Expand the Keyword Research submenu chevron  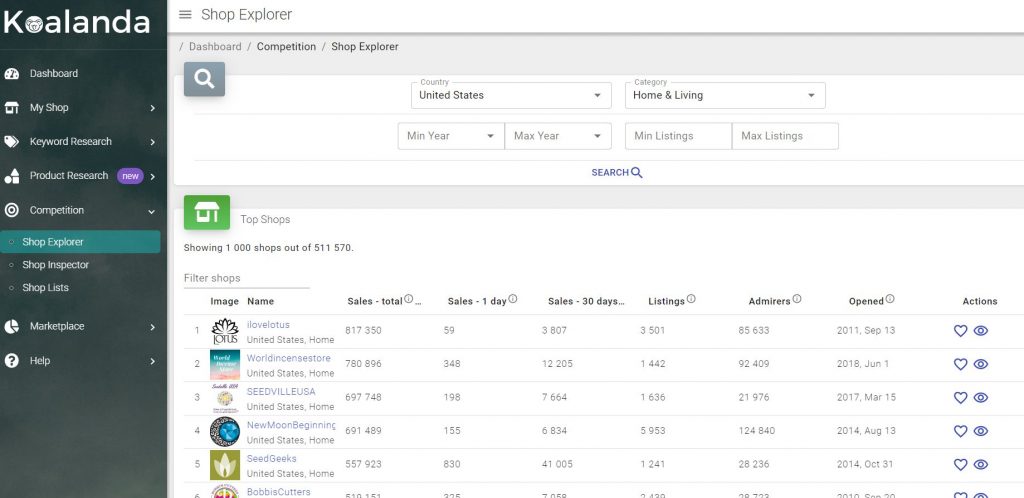[152, 142]
